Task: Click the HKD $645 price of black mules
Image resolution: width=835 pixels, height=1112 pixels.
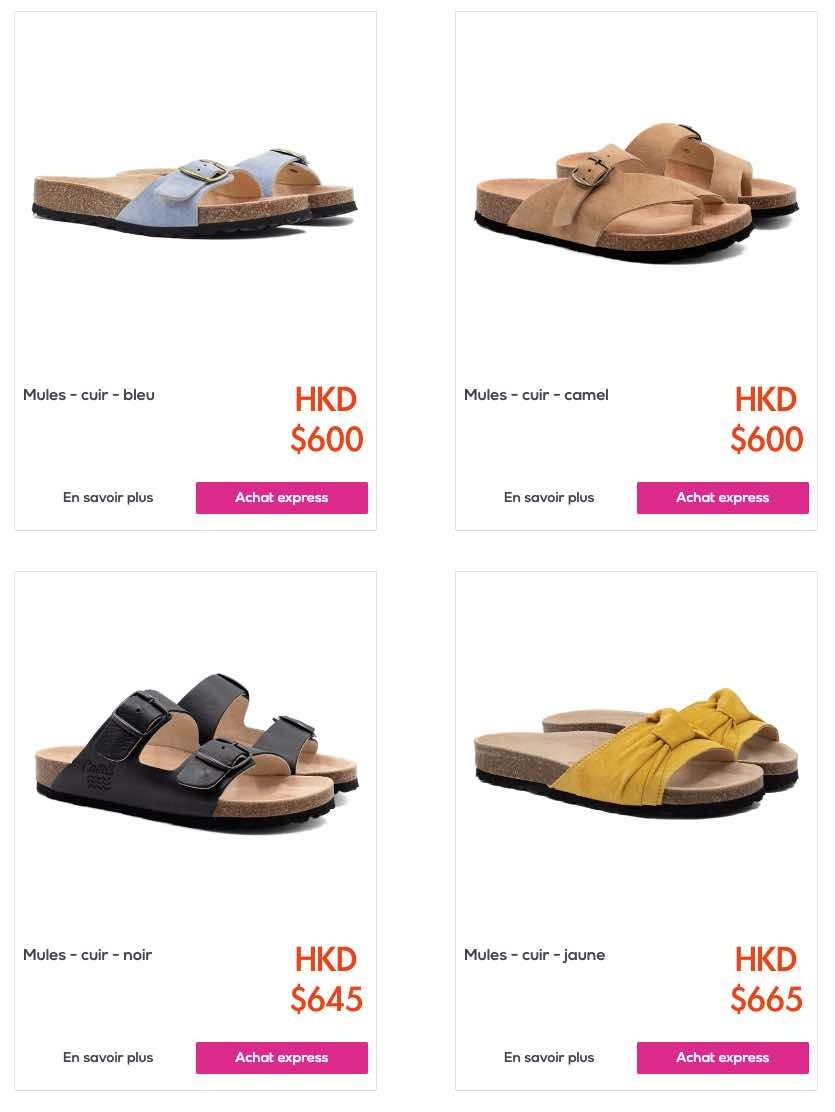Action: tap(326, 980)
